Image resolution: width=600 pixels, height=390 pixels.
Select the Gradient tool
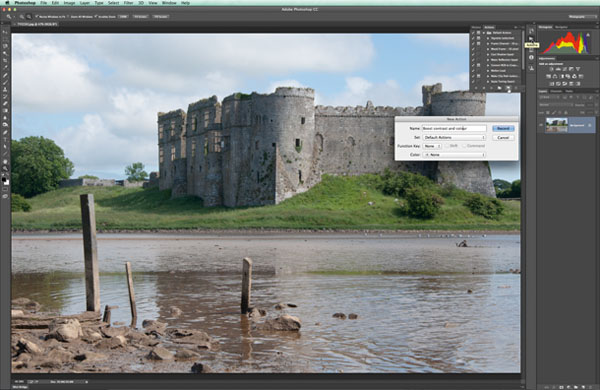pos(5,110)
